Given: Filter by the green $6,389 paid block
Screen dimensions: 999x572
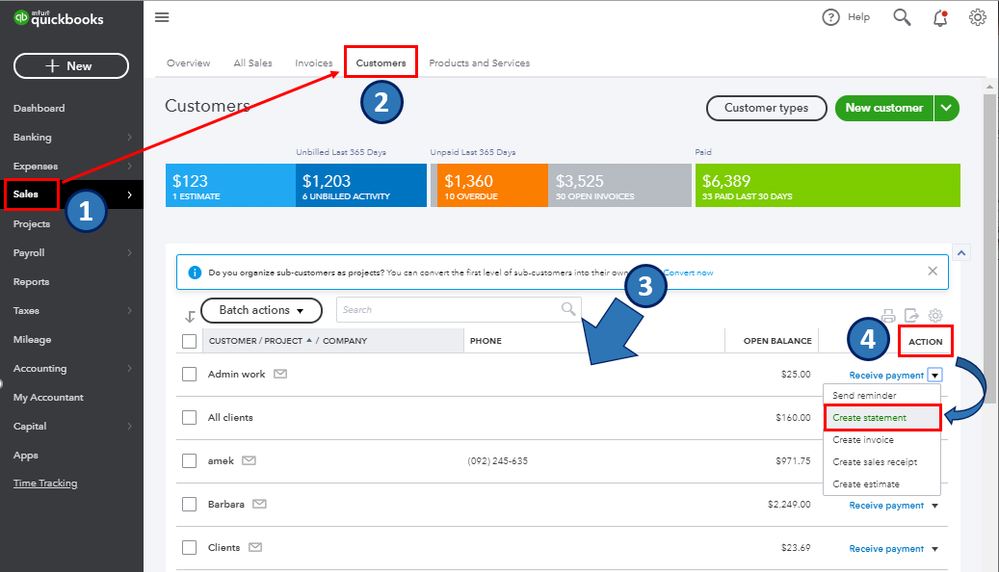Looking at the screenshot, I should [828, 185].
